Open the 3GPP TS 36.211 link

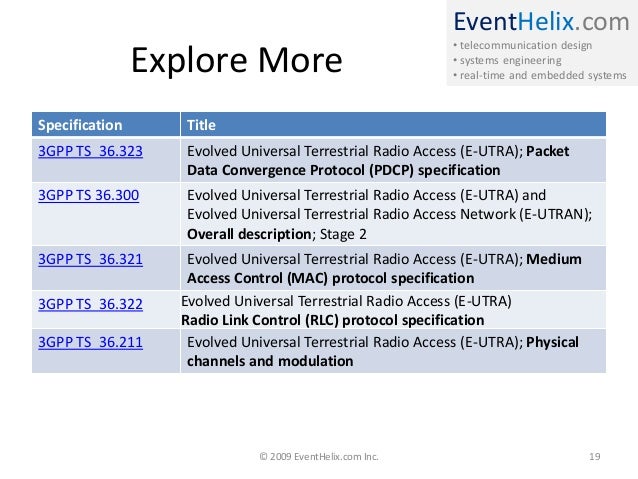tap(90, 342)
